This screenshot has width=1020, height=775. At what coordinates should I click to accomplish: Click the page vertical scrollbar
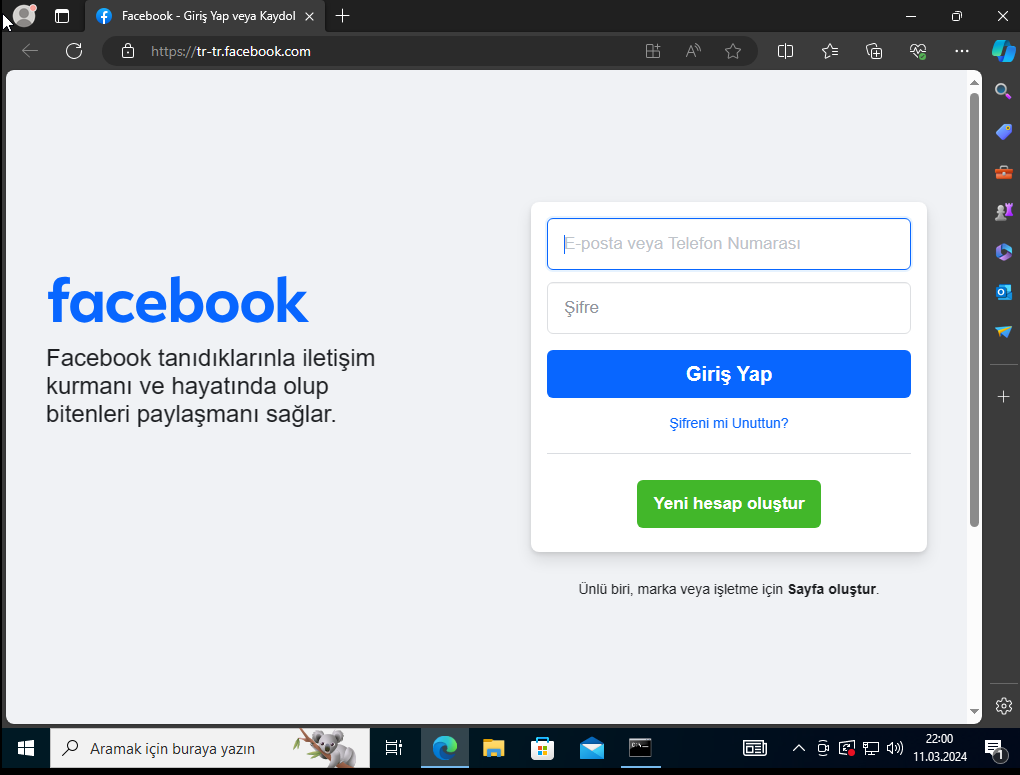[x=974, y=310]
